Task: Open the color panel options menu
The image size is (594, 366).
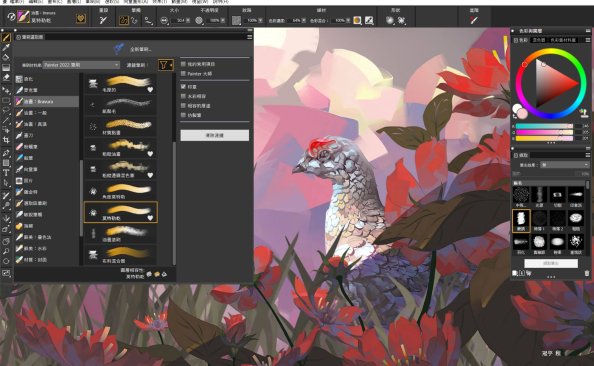Action: click(588, 40)
